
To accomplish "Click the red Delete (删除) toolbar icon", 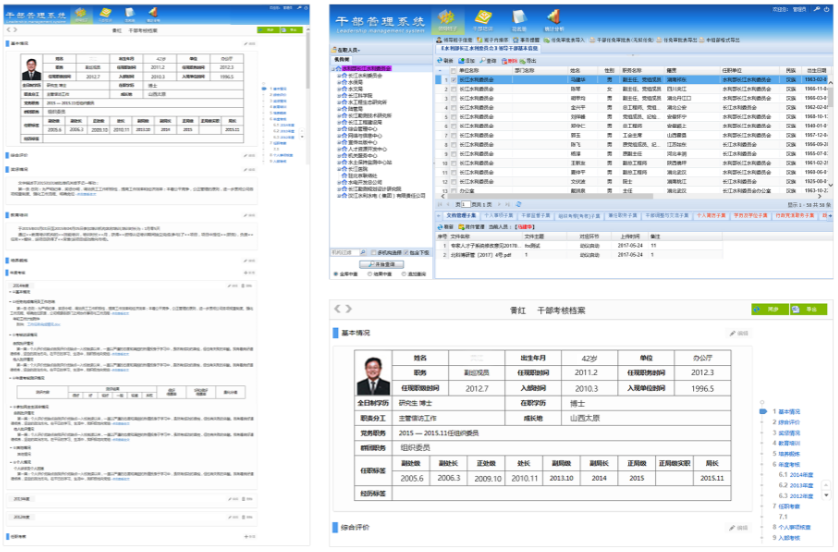I will click(x=507, y=61).
